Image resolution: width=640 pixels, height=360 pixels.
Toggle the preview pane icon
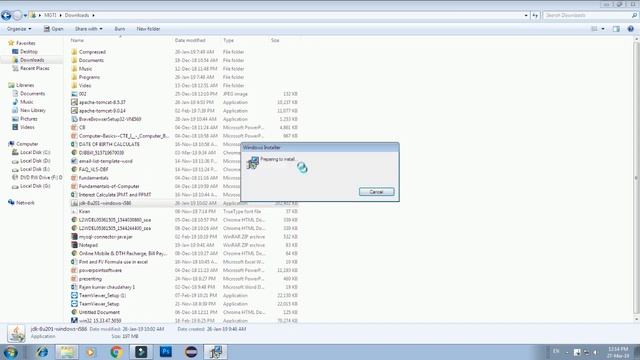[616, 29]
